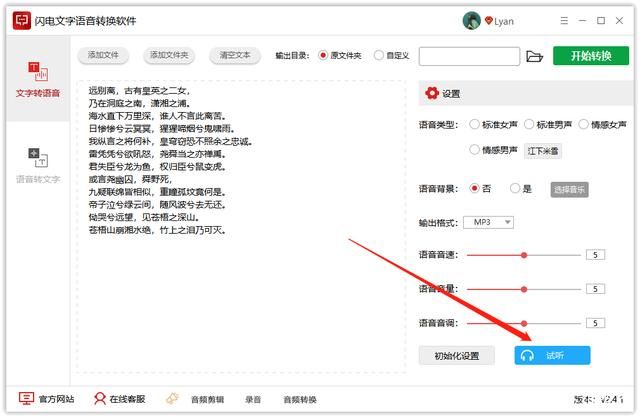Start conversion with 开始转换 button
Image resolution: width=640 pixels, height=418 pixels.
coord(591,56)
